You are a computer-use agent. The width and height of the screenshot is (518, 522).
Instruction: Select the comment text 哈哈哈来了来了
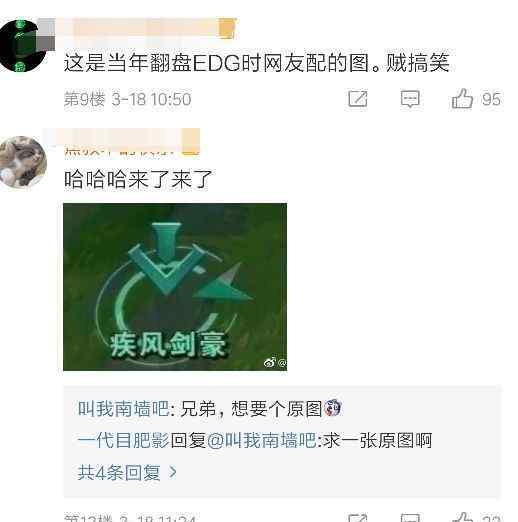[x=138, y=179]
